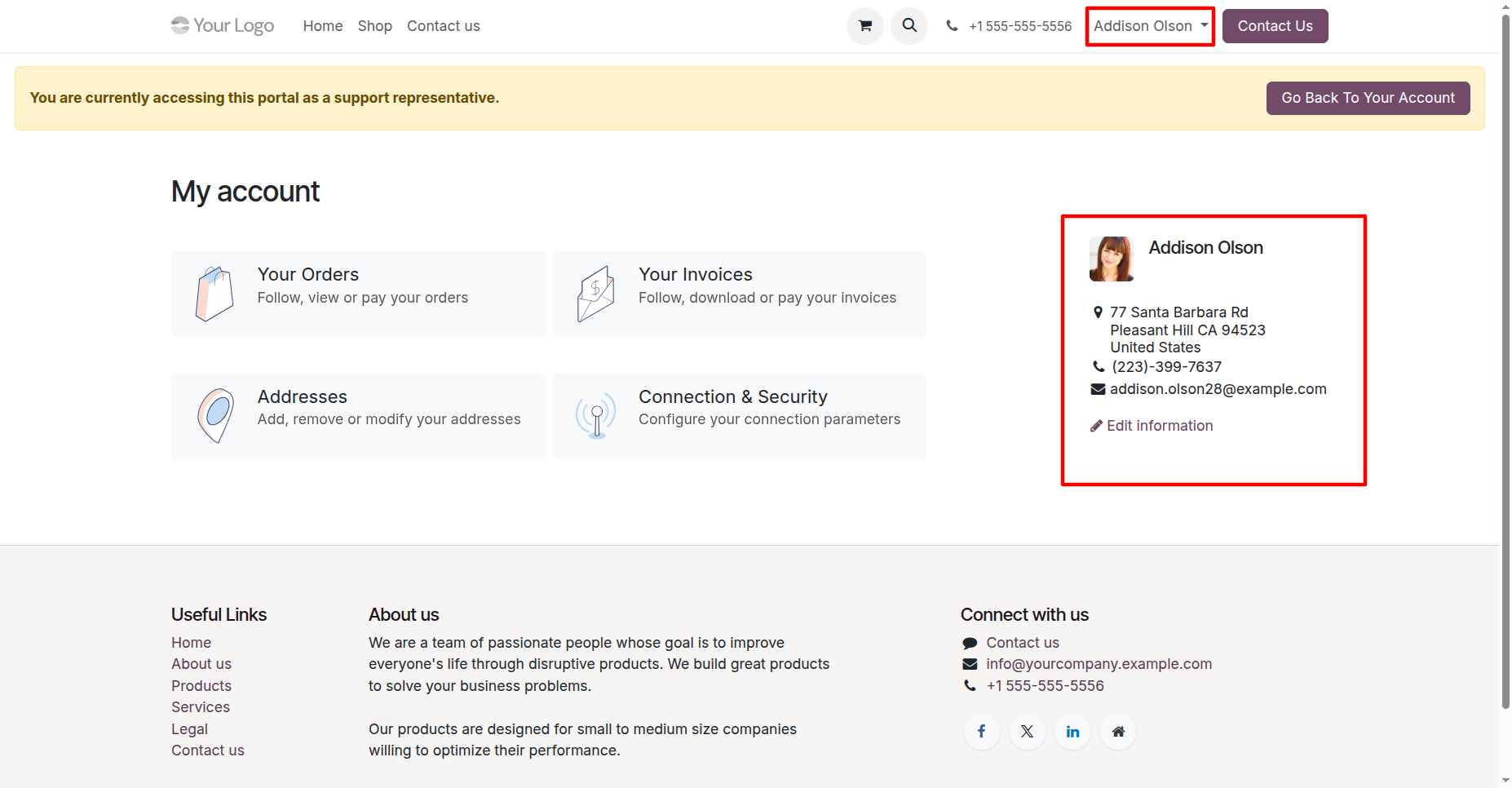
Task: Click addison.olson28@example.com text
Action: 1218,389
